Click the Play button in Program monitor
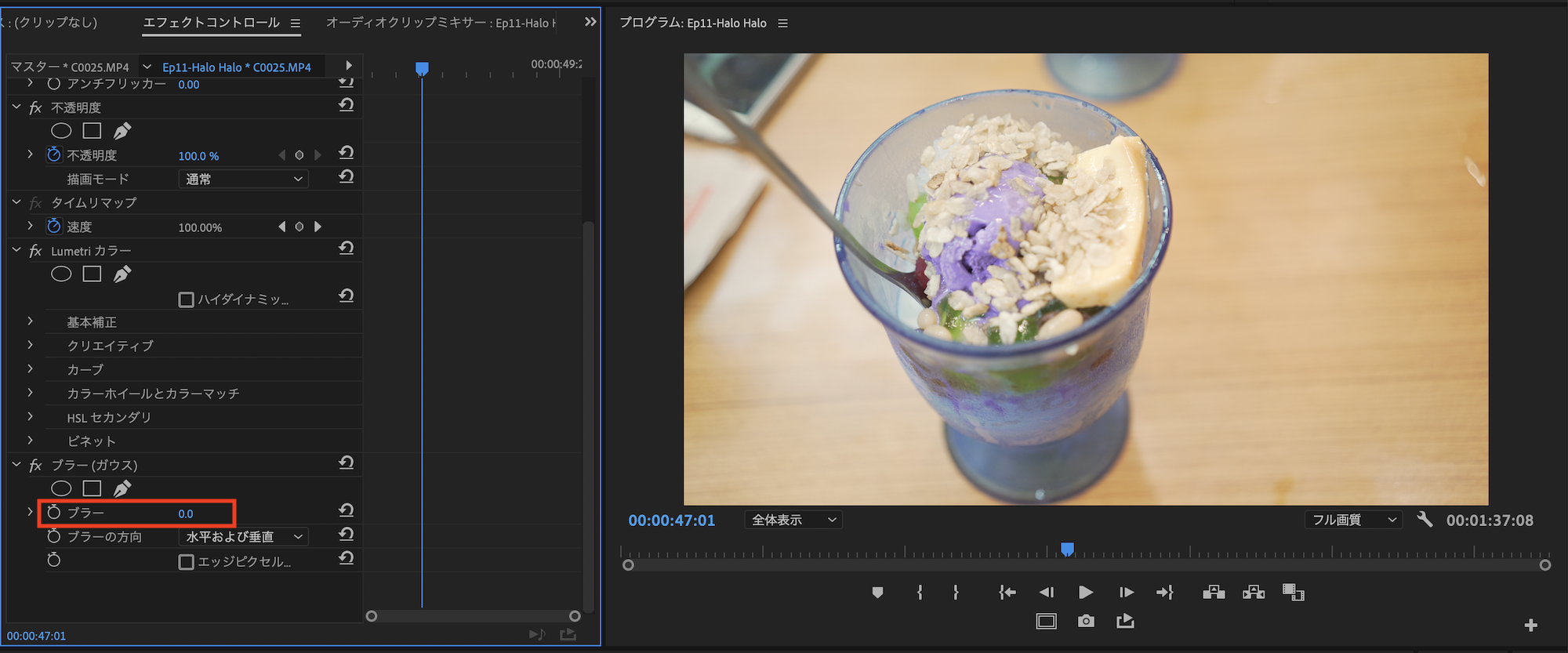Screen dimensions: 1568x653 (1085, 593)
